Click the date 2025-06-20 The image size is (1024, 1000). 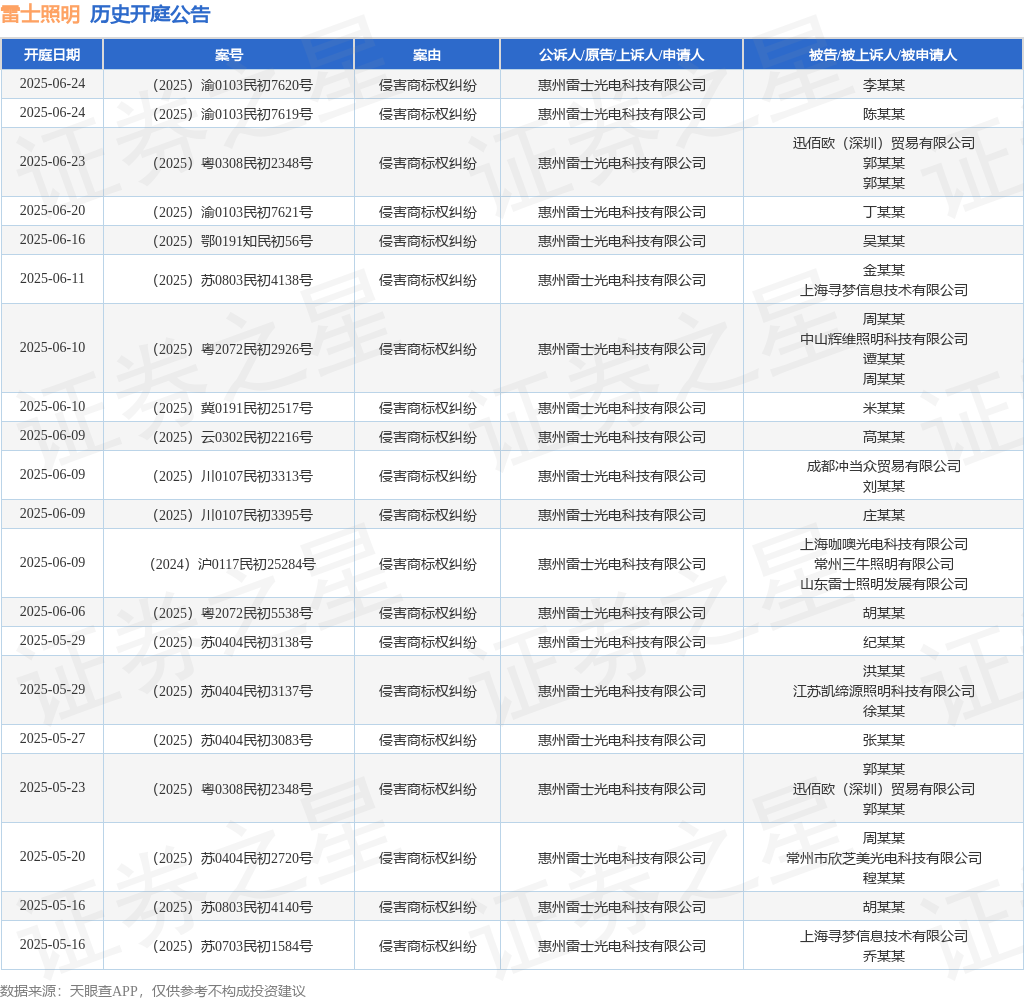(x=52, y=210)
